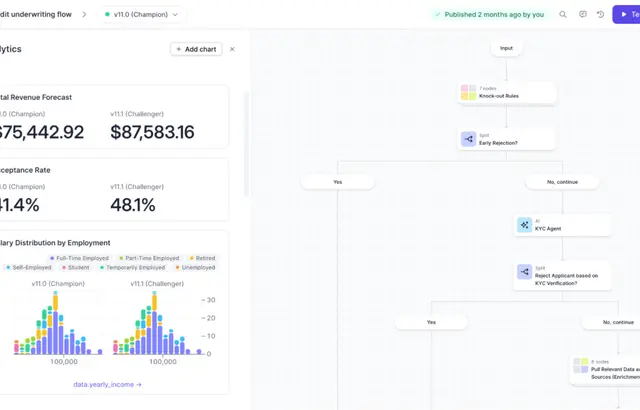Click the Early Rejection? node label
The width and height of the screenshot is (640, 410).
498,143
